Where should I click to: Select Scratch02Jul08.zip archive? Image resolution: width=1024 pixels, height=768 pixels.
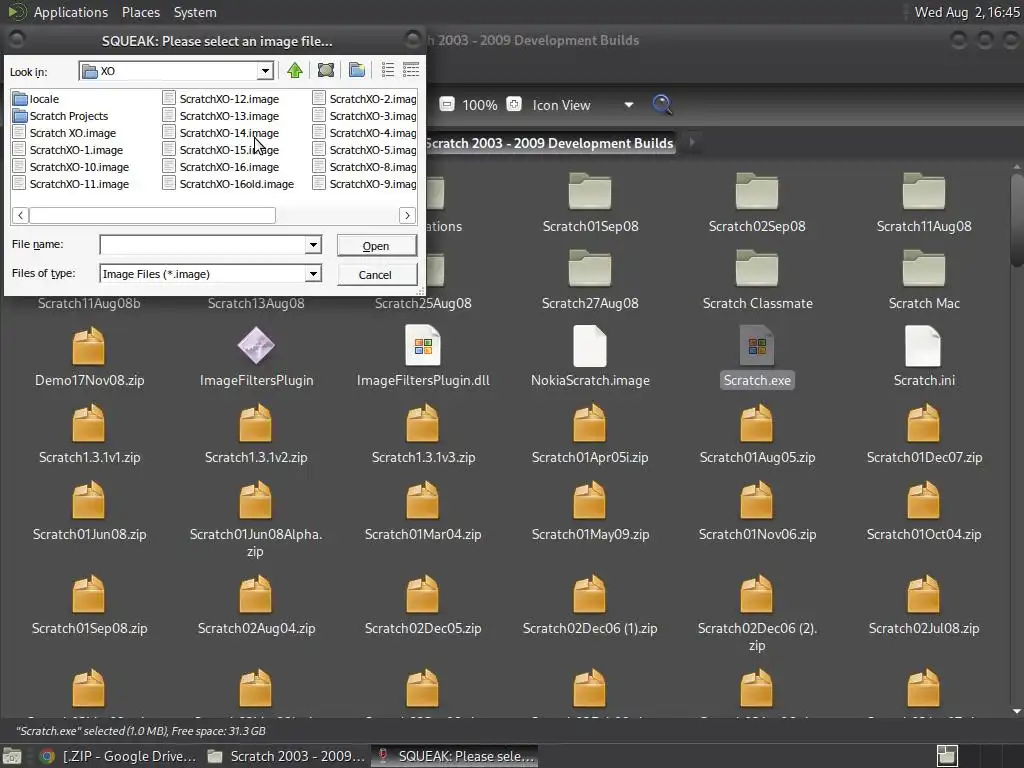click(923, 605)
